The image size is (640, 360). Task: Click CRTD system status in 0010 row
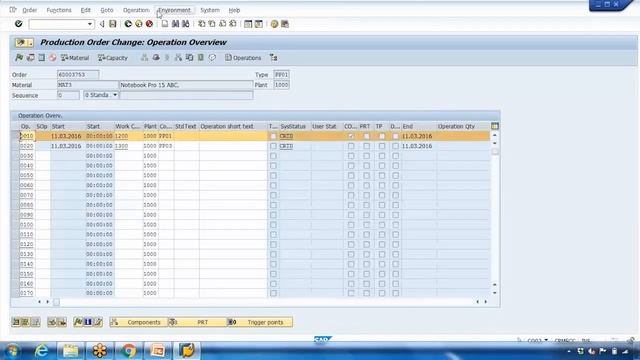[x=286, y=136]
